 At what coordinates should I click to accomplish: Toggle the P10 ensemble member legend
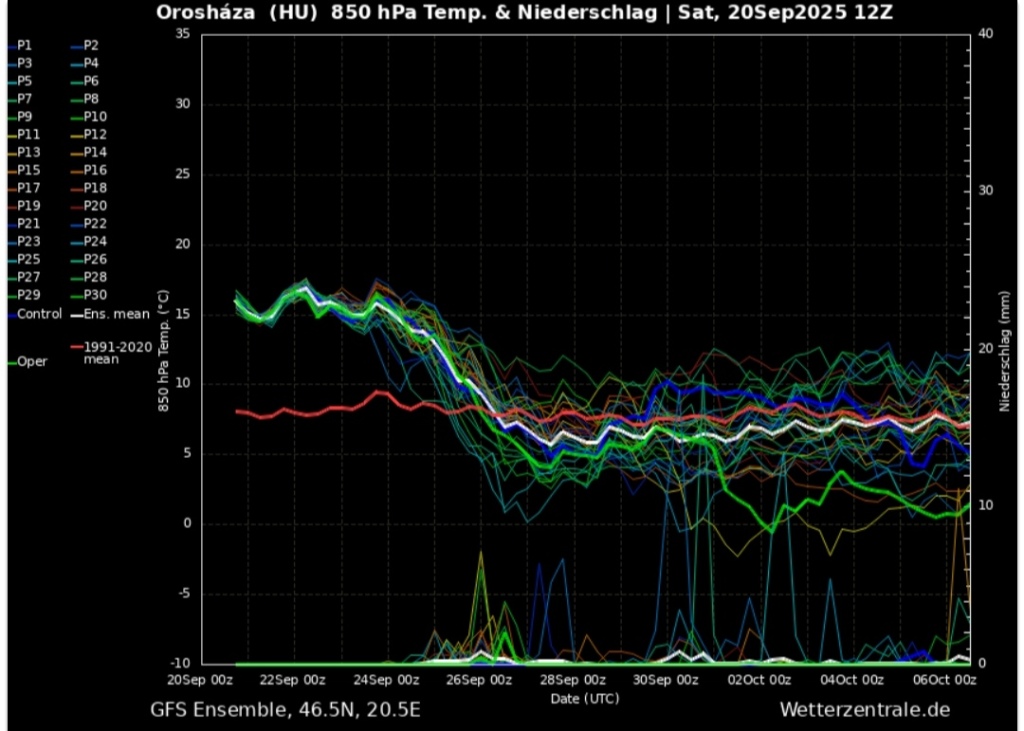[94, 117]
